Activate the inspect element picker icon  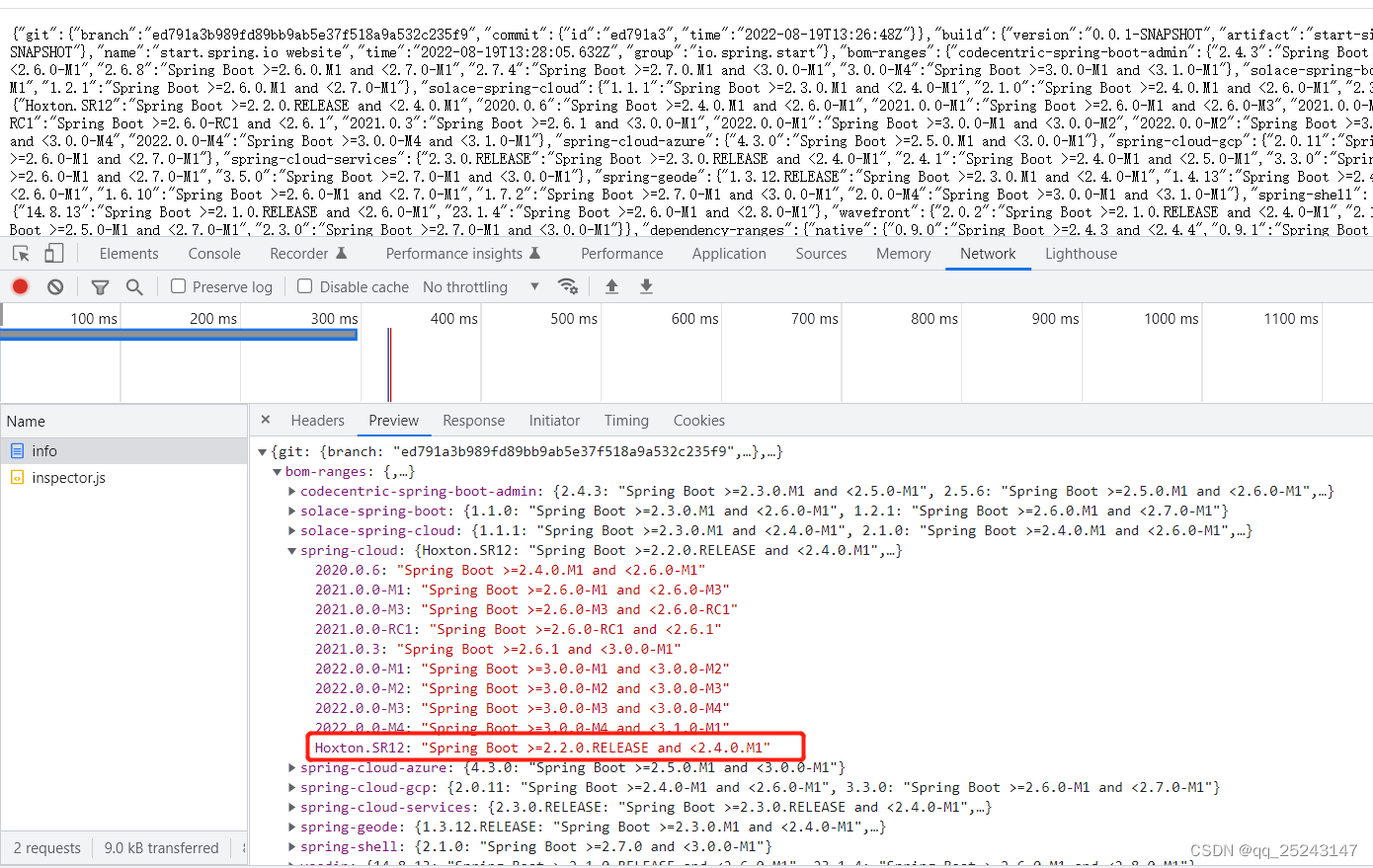coord(21,254)
